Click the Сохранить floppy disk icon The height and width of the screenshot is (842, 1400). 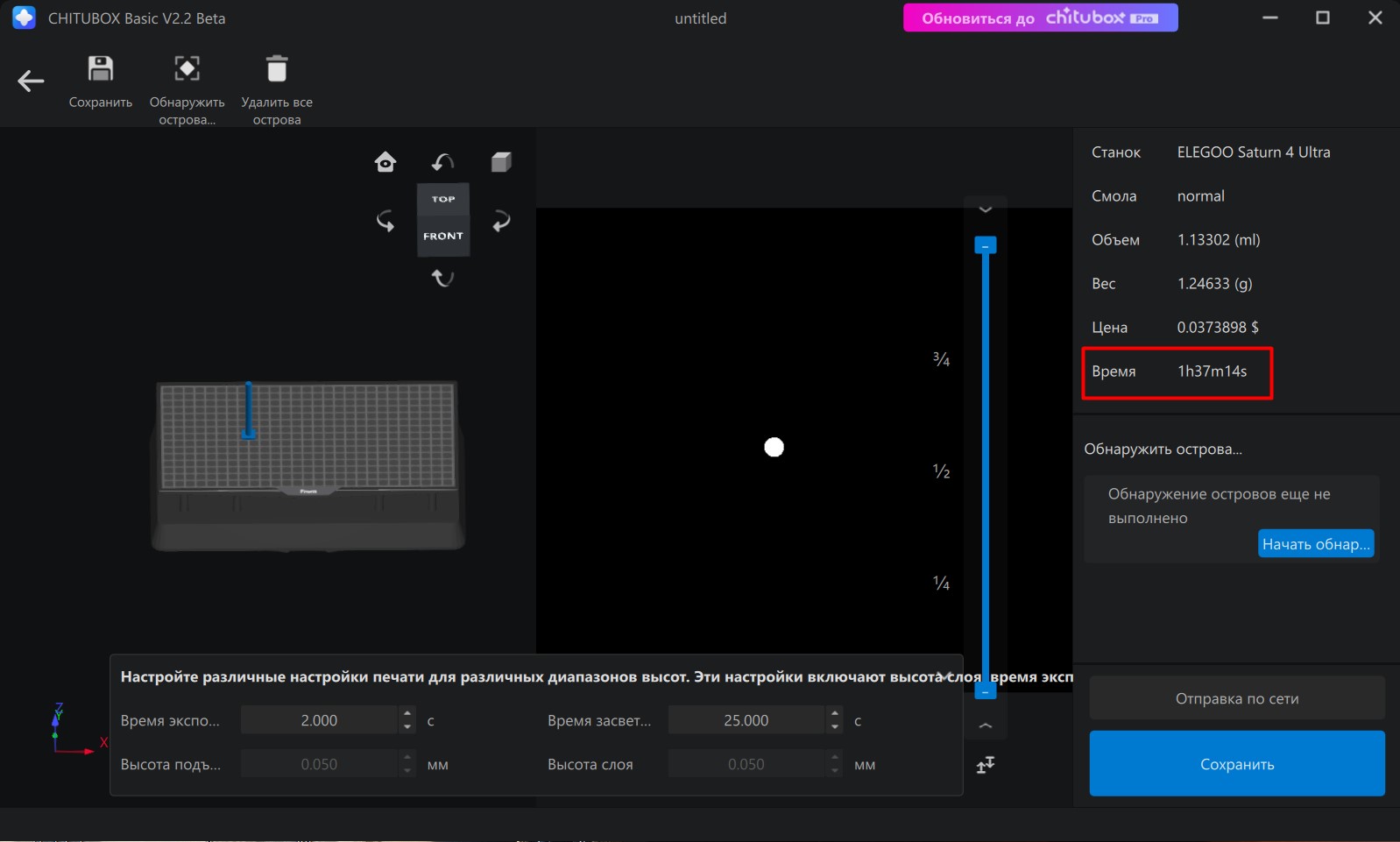click(100, 69)
